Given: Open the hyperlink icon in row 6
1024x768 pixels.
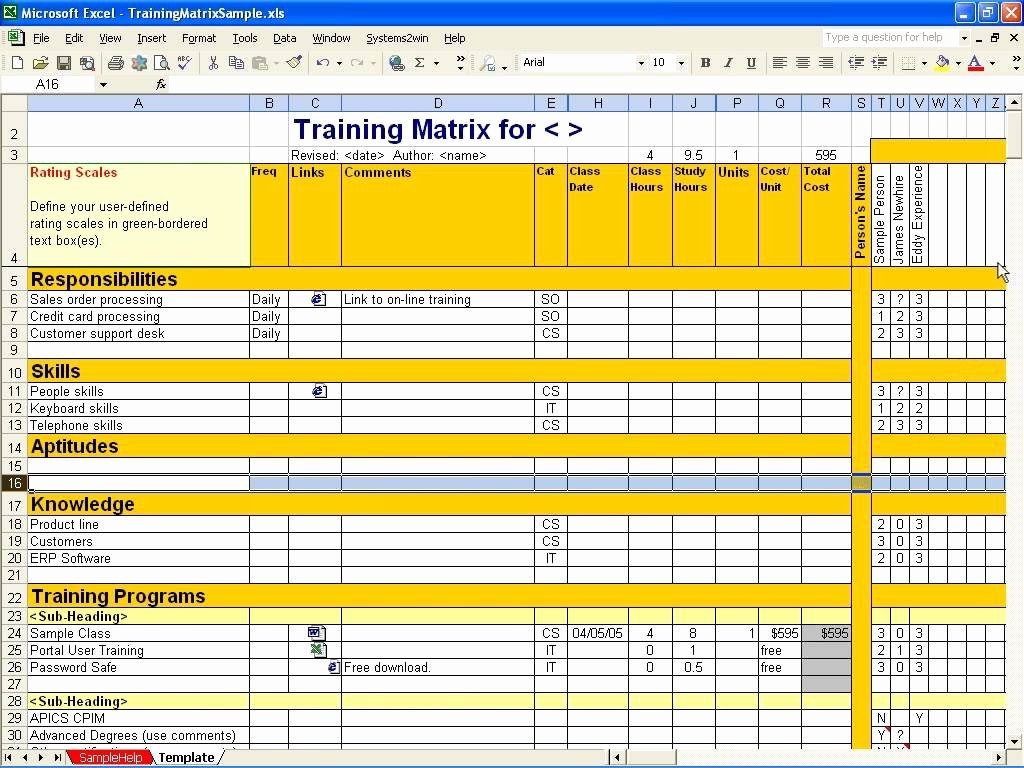Looking at the screenshot, I should point(318,299).
